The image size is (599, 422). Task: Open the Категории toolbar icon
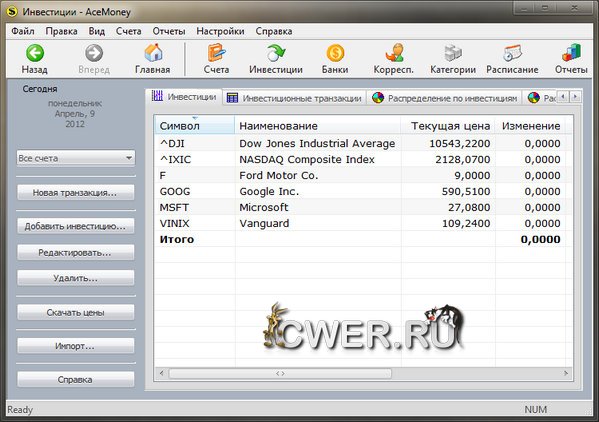click(453, 53)
